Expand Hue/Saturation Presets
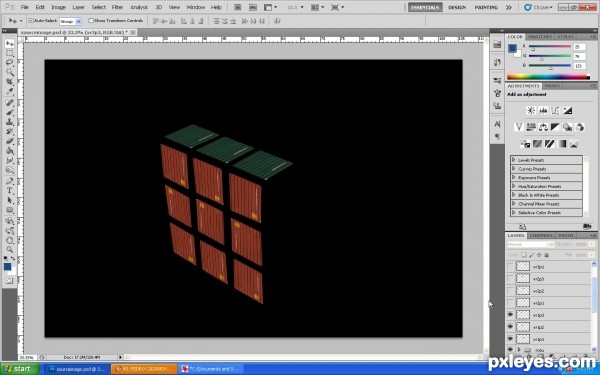Screen dimensions: 600x375 (514, 186)
